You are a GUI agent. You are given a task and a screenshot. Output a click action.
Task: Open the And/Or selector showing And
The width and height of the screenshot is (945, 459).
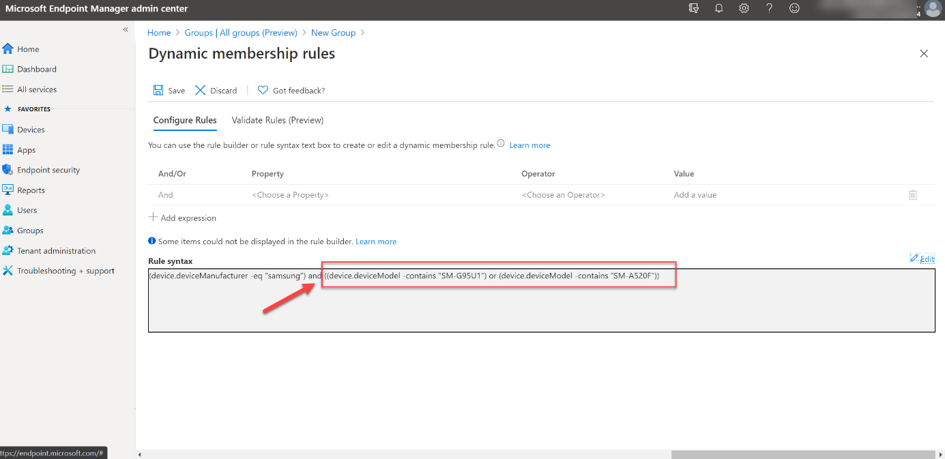(x=166, y=195)
